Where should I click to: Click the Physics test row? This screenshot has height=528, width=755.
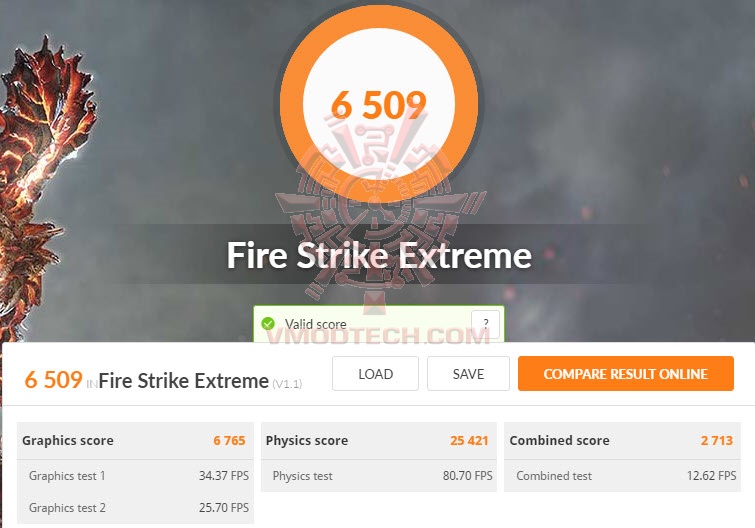coord(378,476)
